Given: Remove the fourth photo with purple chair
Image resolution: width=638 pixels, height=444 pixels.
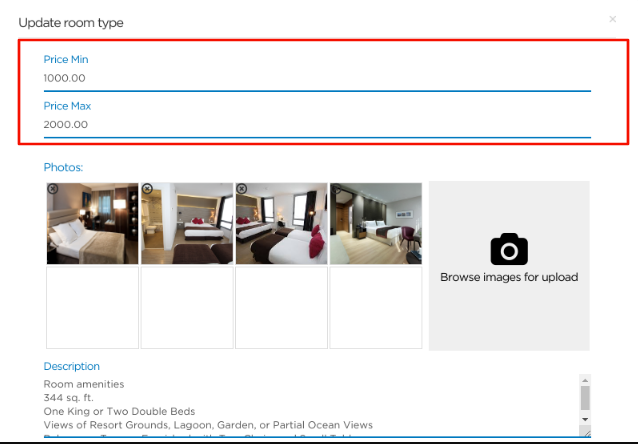Looking at the screenshot, I should (x=336, y=189).
